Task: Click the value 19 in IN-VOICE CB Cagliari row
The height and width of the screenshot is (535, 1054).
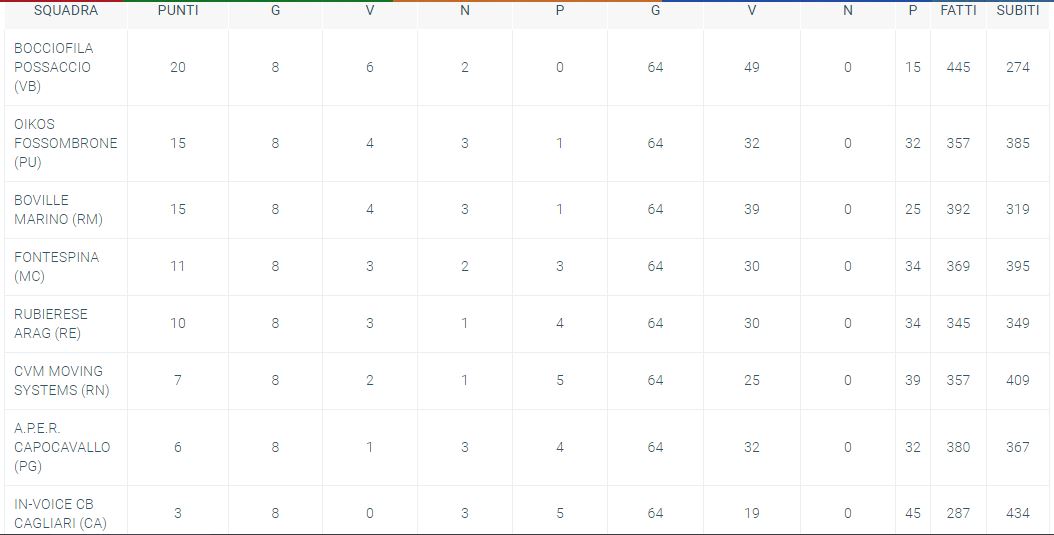Action: [x=752, y=513]
